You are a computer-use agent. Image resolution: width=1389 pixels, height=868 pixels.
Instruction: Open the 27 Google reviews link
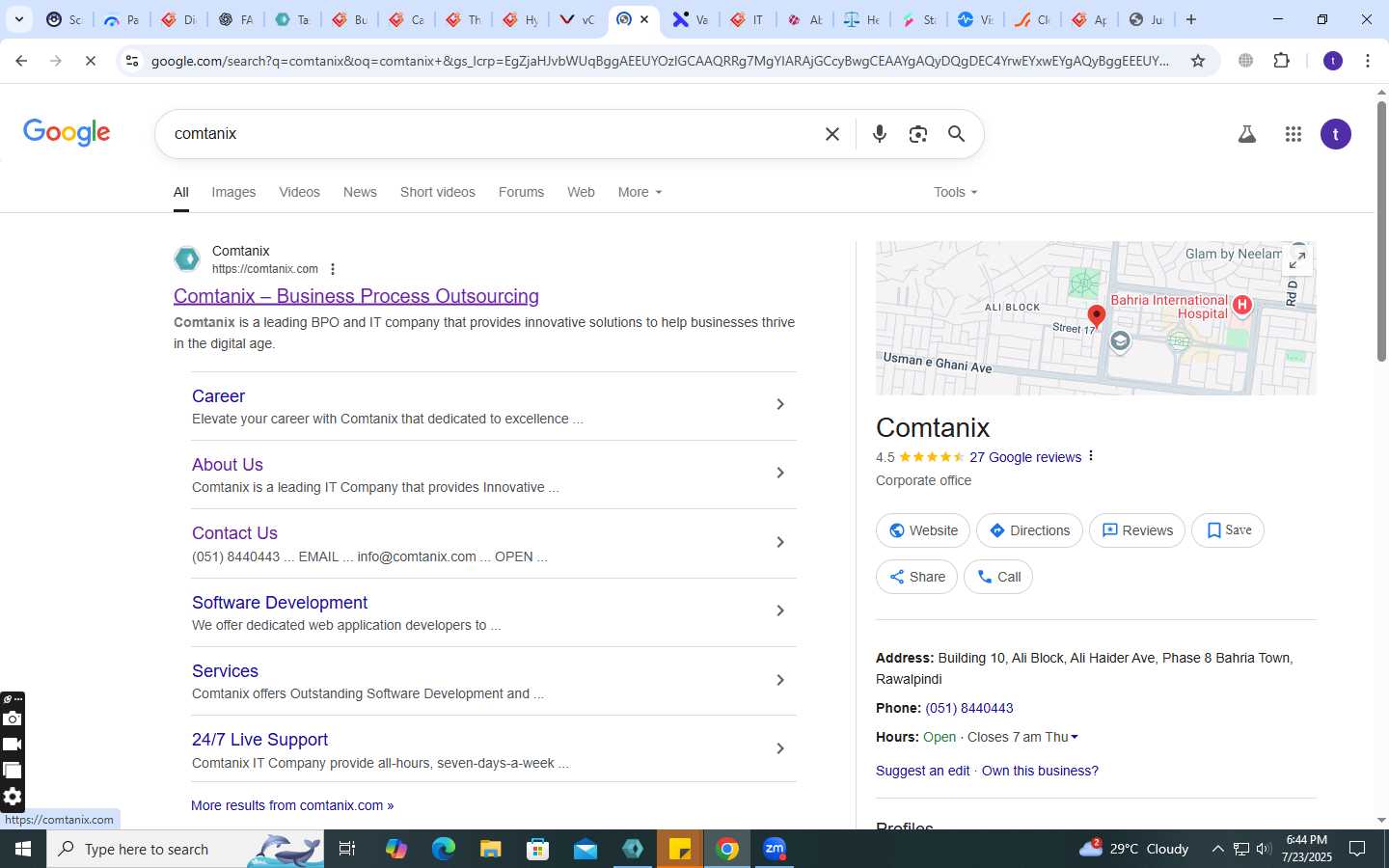pos(1025,457)
